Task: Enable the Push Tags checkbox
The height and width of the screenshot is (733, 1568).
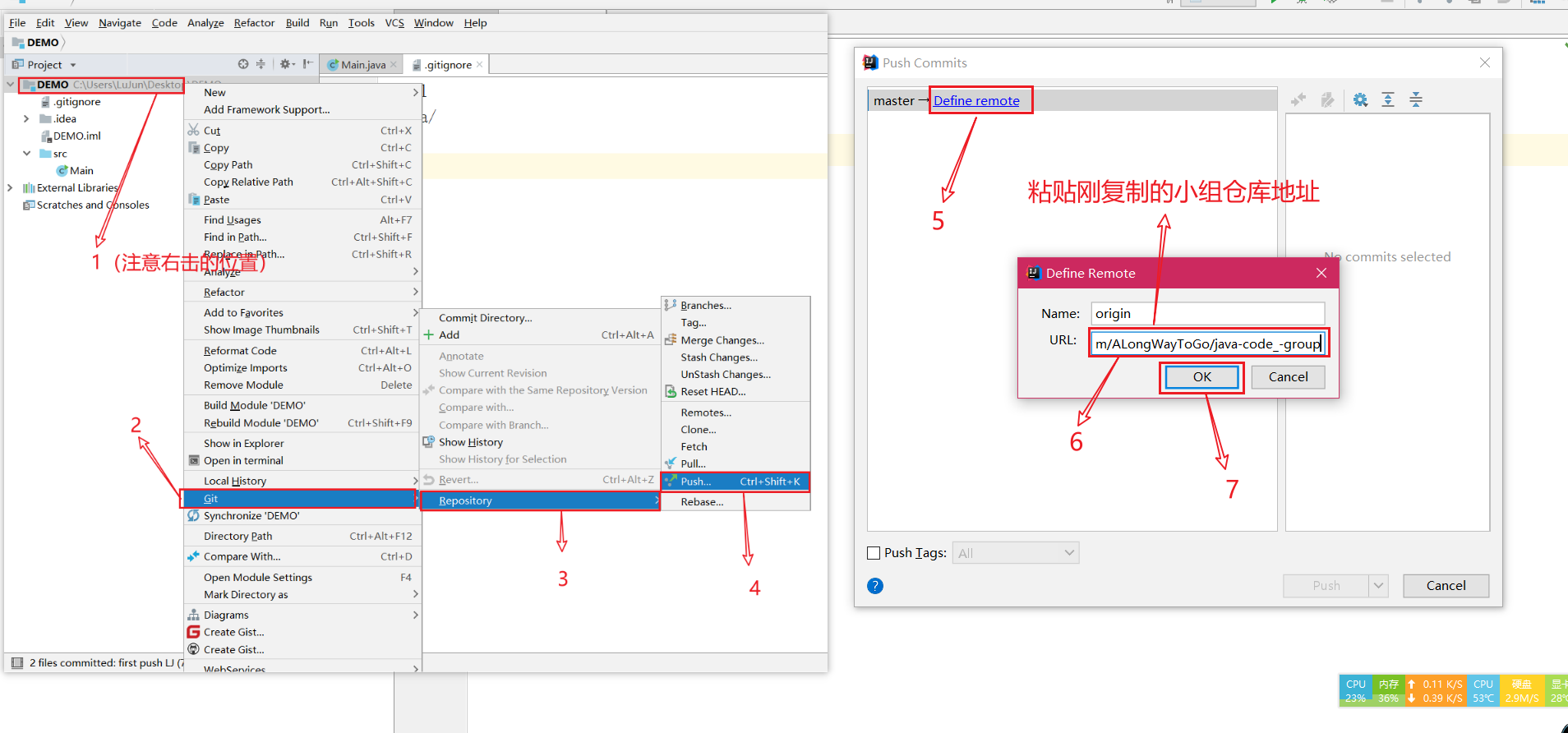Action: [874, 553]
